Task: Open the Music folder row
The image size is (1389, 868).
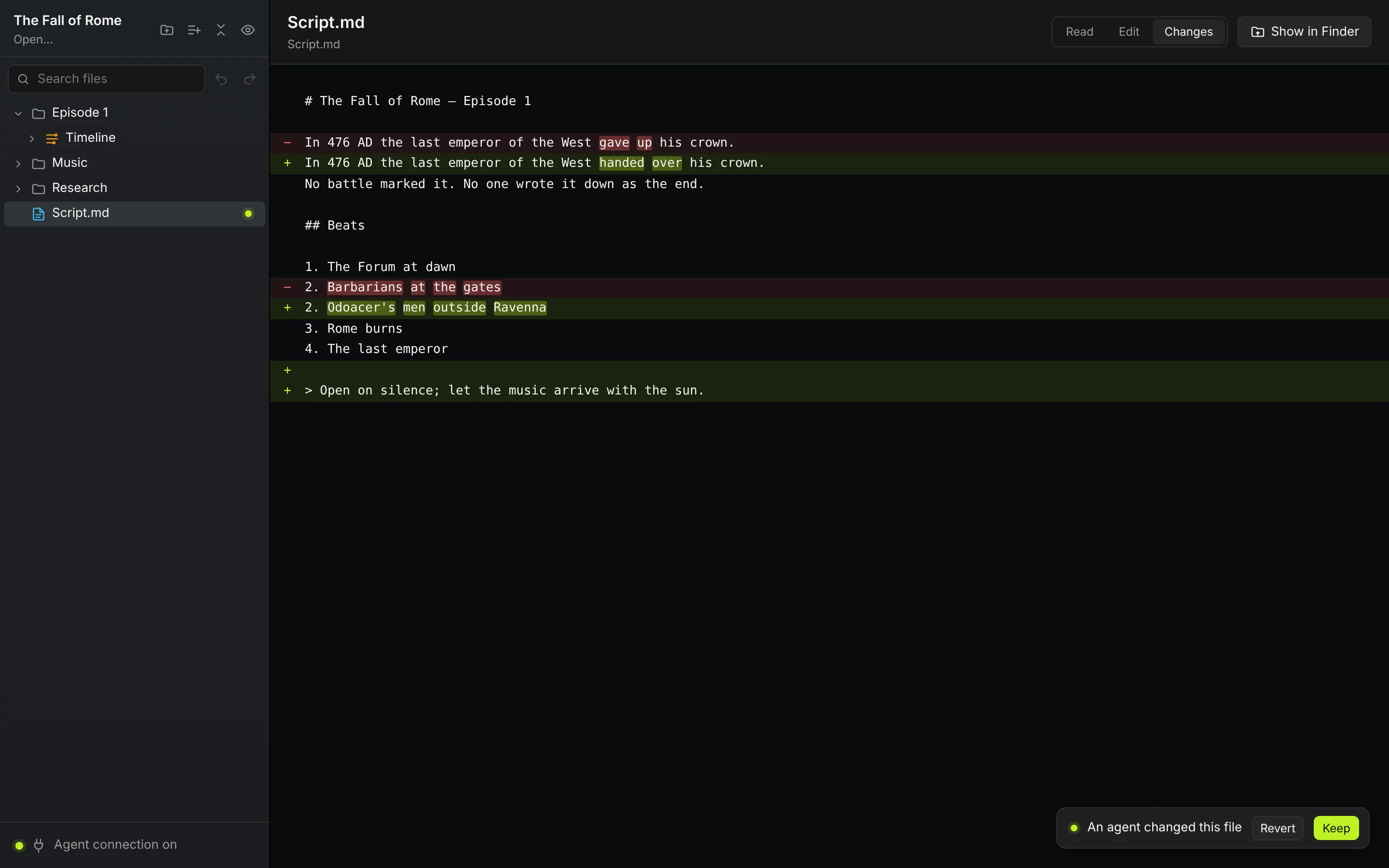Action: click(x=134, y=163)
